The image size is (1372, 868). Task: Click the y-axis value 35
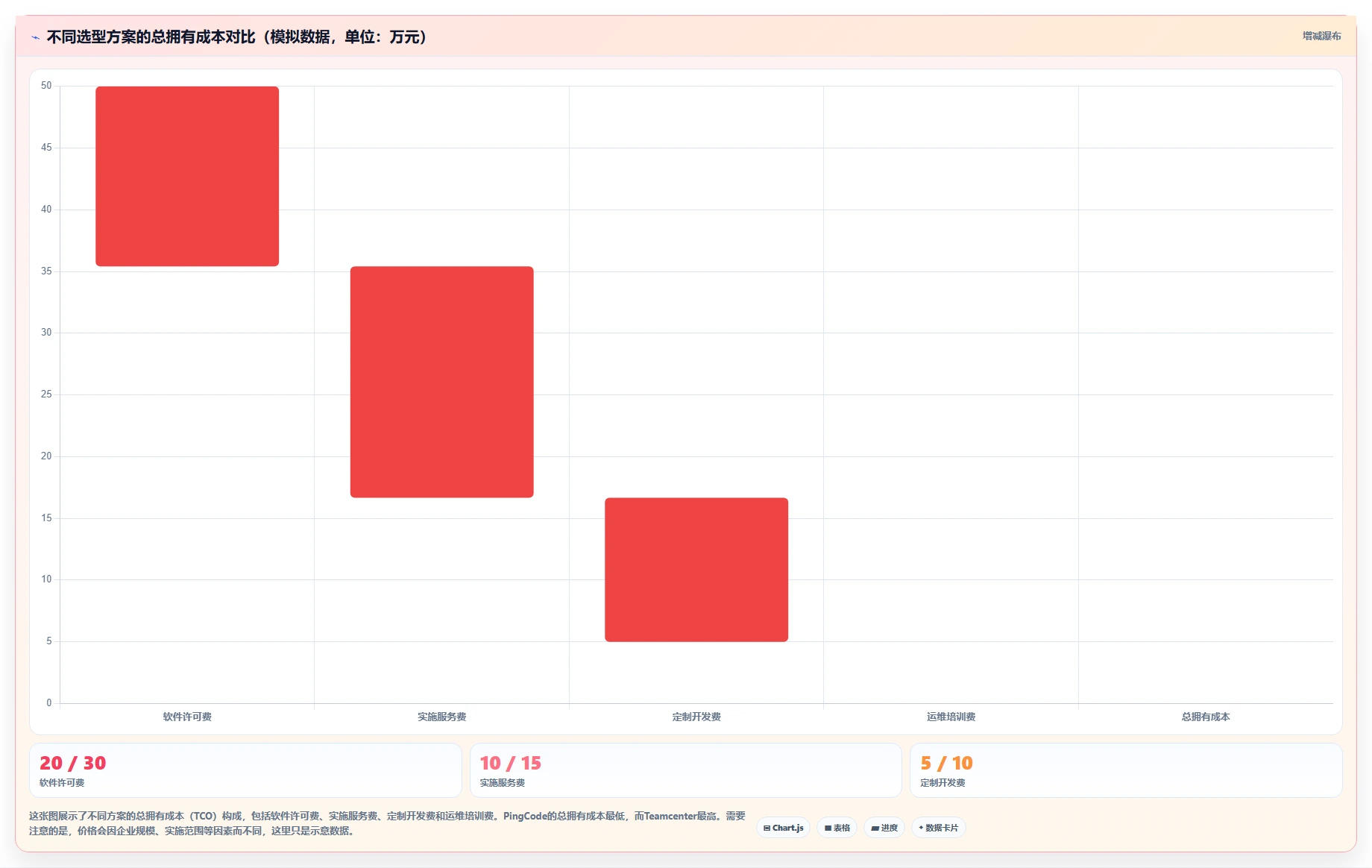pyautogui.click(x=46, y=271)
